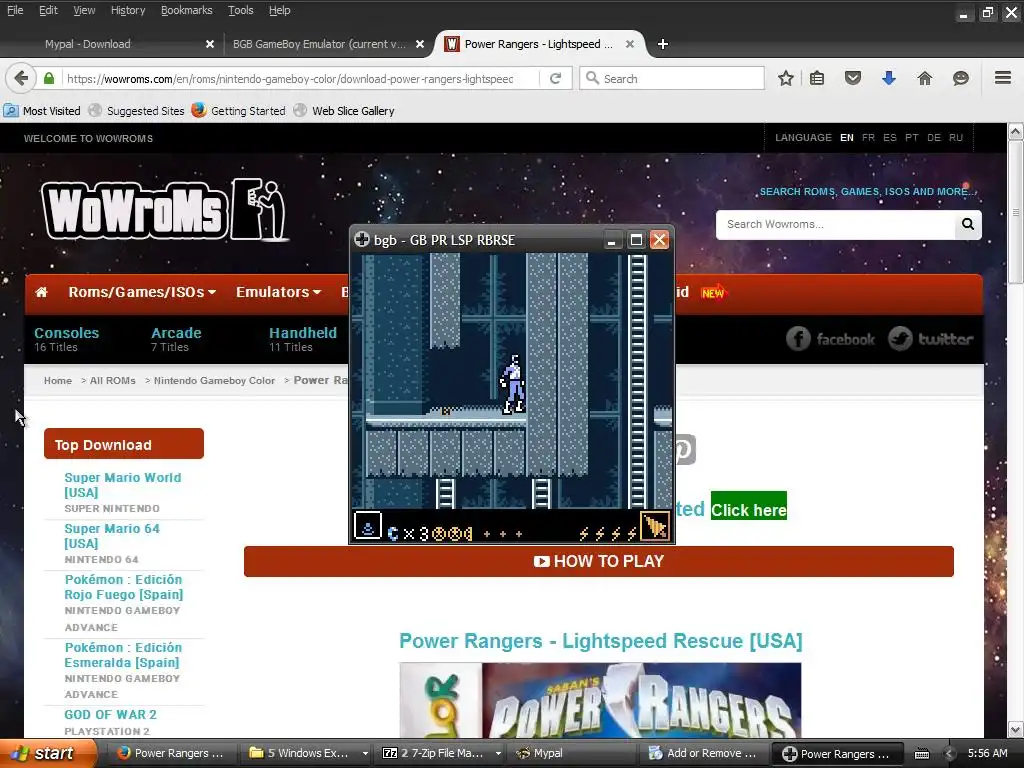1024x768 pixels.
Task: Open downloads with the blue arrow icon
Action: click(x=889, y=78)
